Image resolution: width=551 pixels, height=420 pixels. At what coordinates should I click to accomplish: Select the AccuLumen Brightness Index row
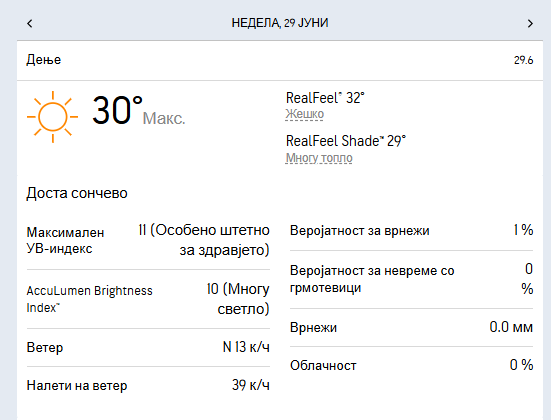tap(148, 299)
